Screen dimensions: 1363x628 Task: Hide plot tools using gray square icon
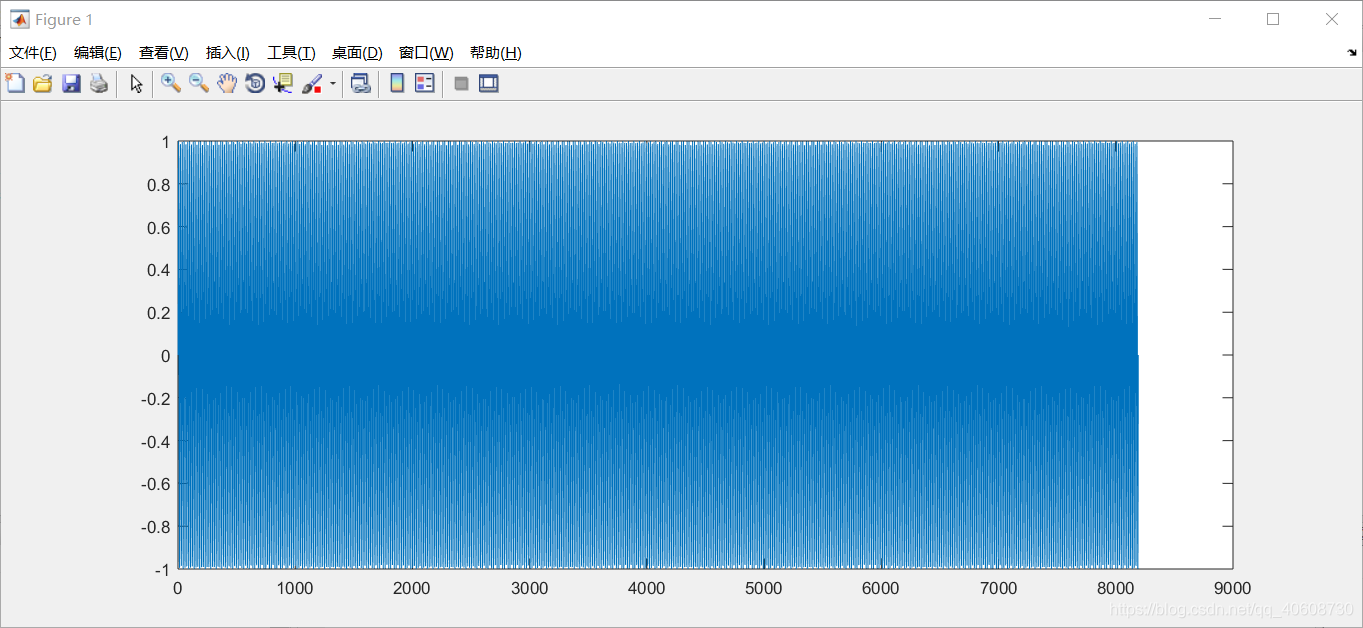(x=461, y=84)
